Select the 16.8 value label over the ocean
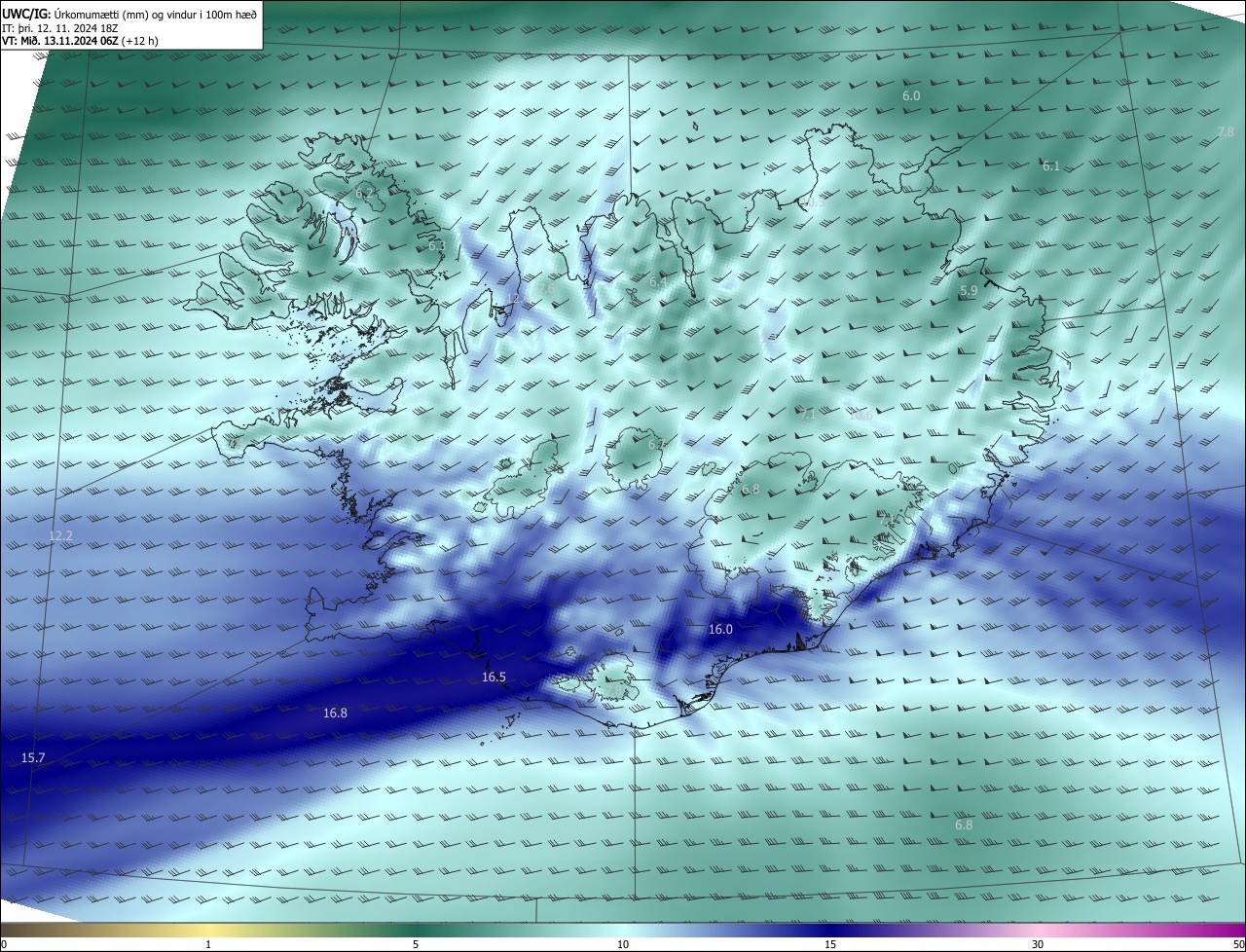1246x952 pixels. (335, 714)
